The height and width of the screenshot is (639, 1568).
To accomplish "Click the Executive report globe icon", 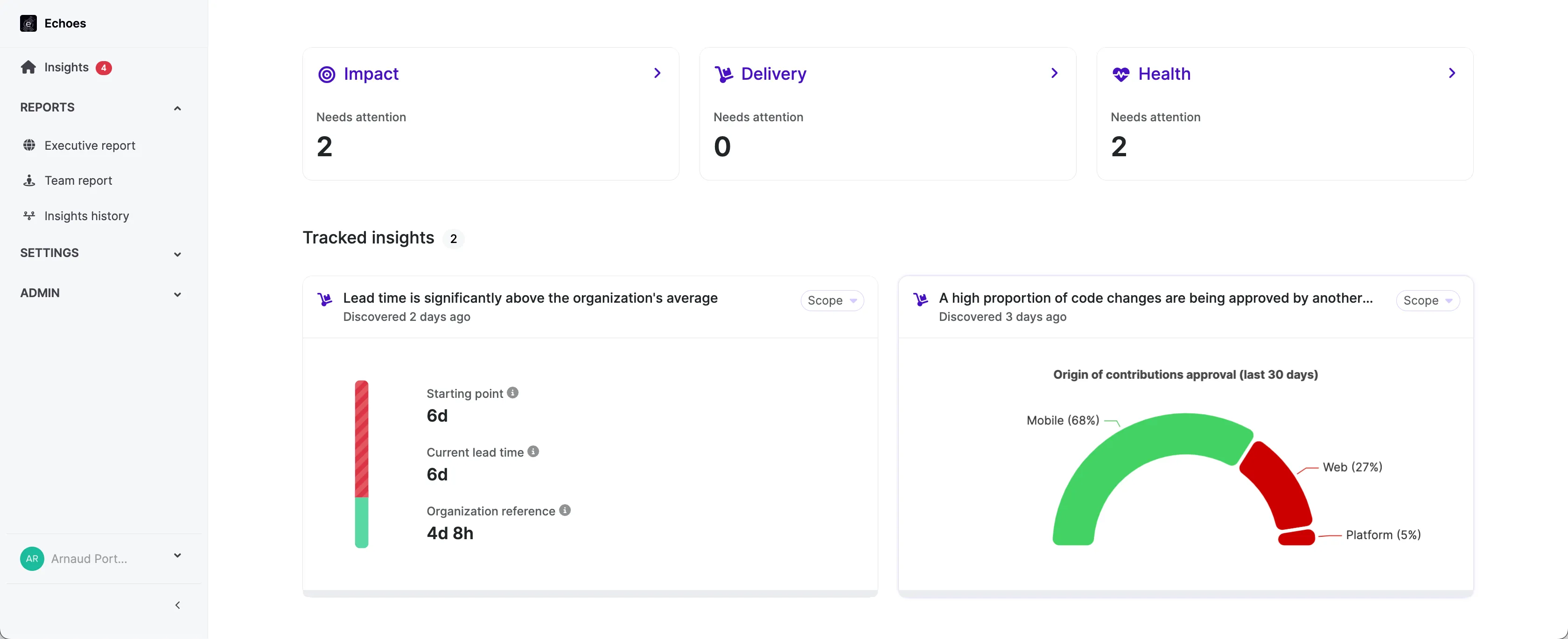I will coord(28,145).
